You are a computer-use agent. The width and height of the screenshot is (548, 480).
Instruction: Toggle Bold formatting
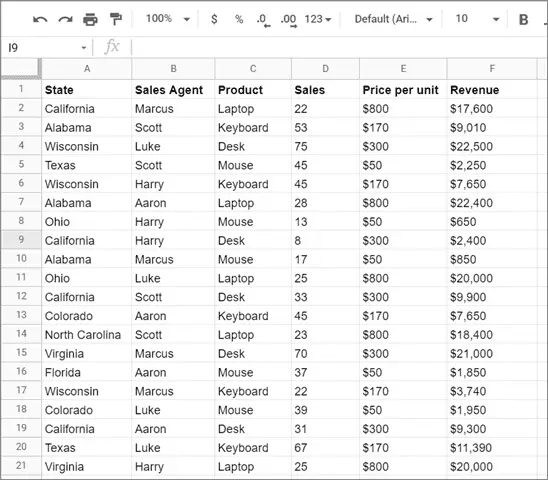click(x=523, y=20)
